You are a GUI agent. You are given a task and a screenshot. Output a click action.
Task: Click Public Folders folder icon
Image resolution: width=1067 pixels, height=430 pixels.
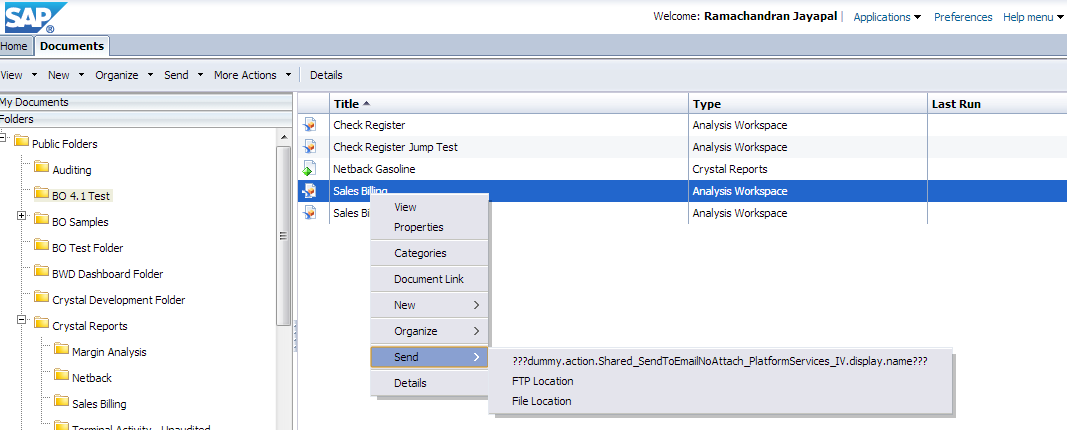tap(21, 143)
